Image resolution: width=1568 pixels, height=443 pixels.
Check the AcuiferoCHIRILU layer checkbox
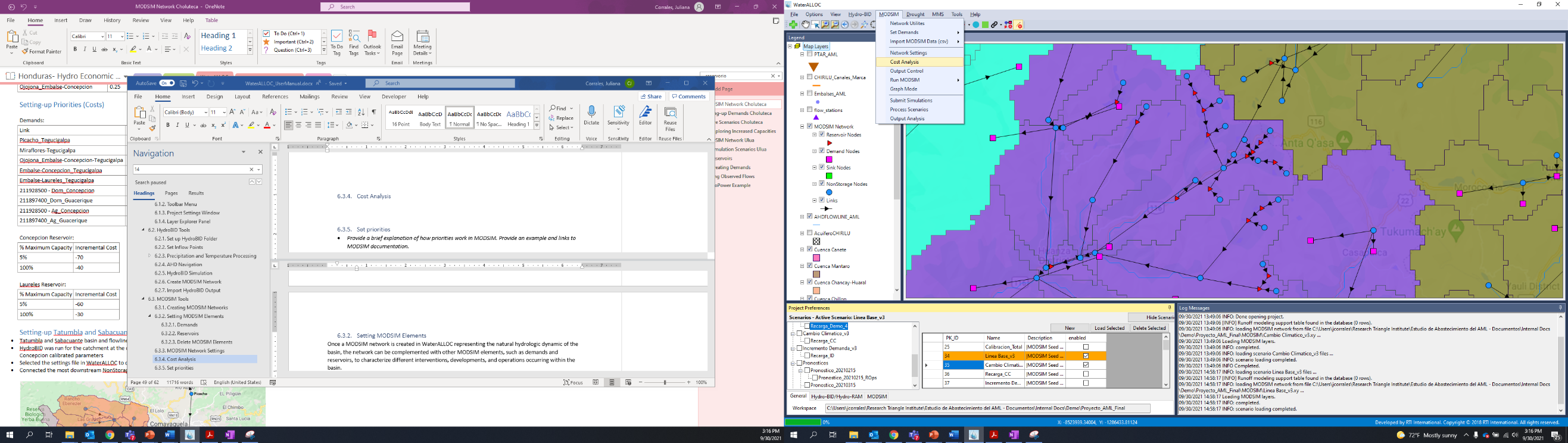(809, 233)
